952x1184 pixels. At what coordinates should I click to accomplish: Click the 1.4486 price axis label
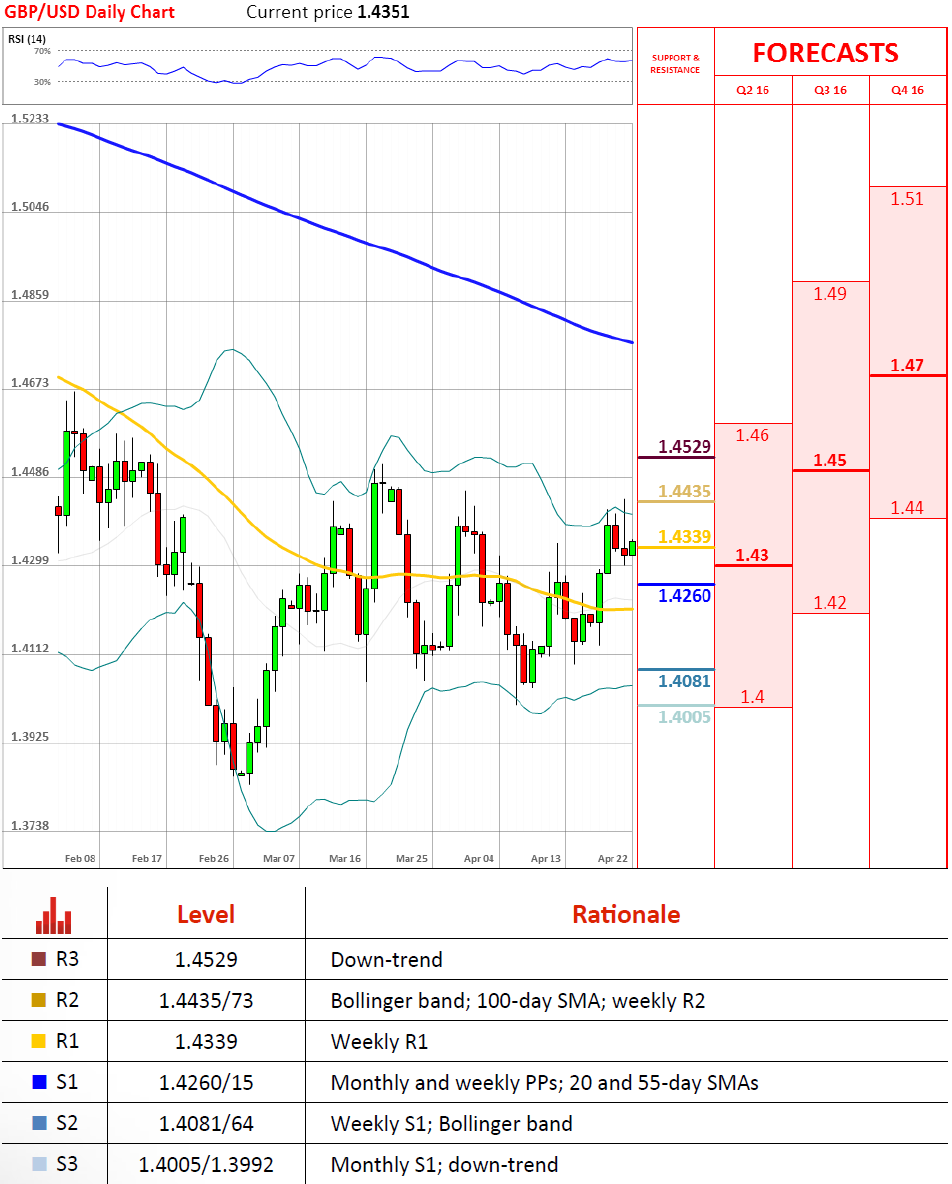[x=29, y=471]
